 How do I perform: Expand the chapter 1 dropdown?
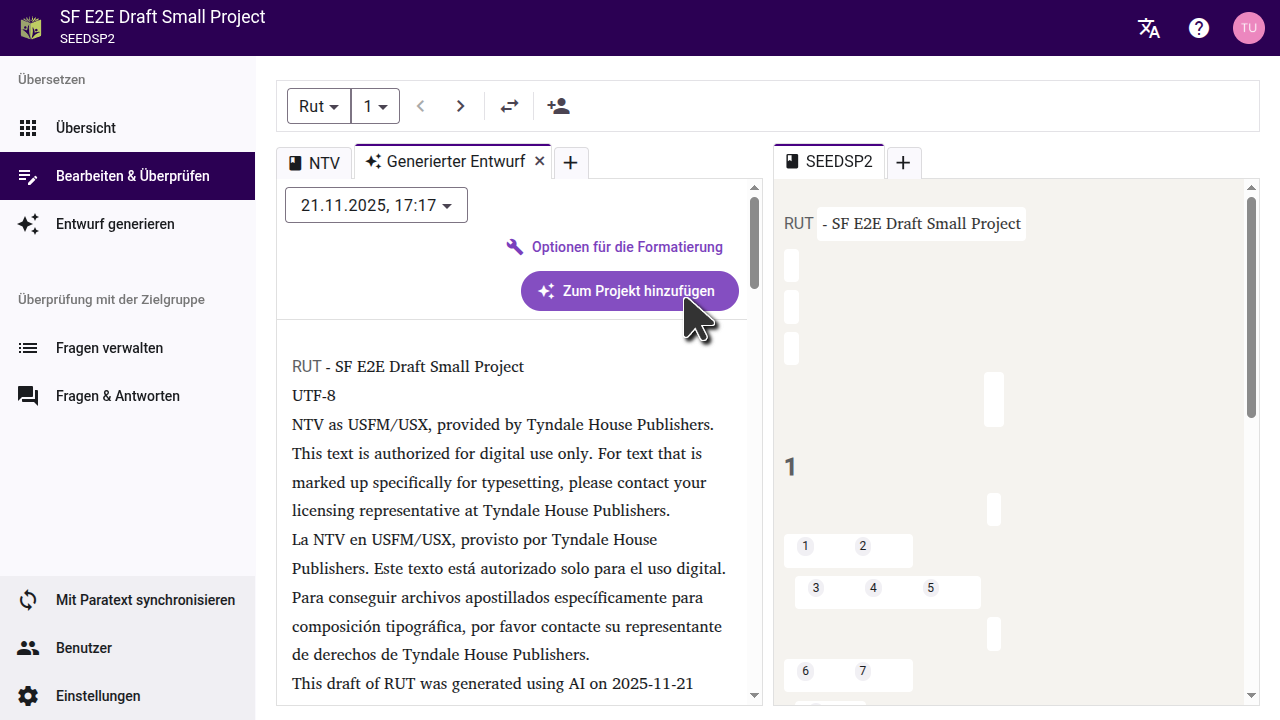(375, 106)
